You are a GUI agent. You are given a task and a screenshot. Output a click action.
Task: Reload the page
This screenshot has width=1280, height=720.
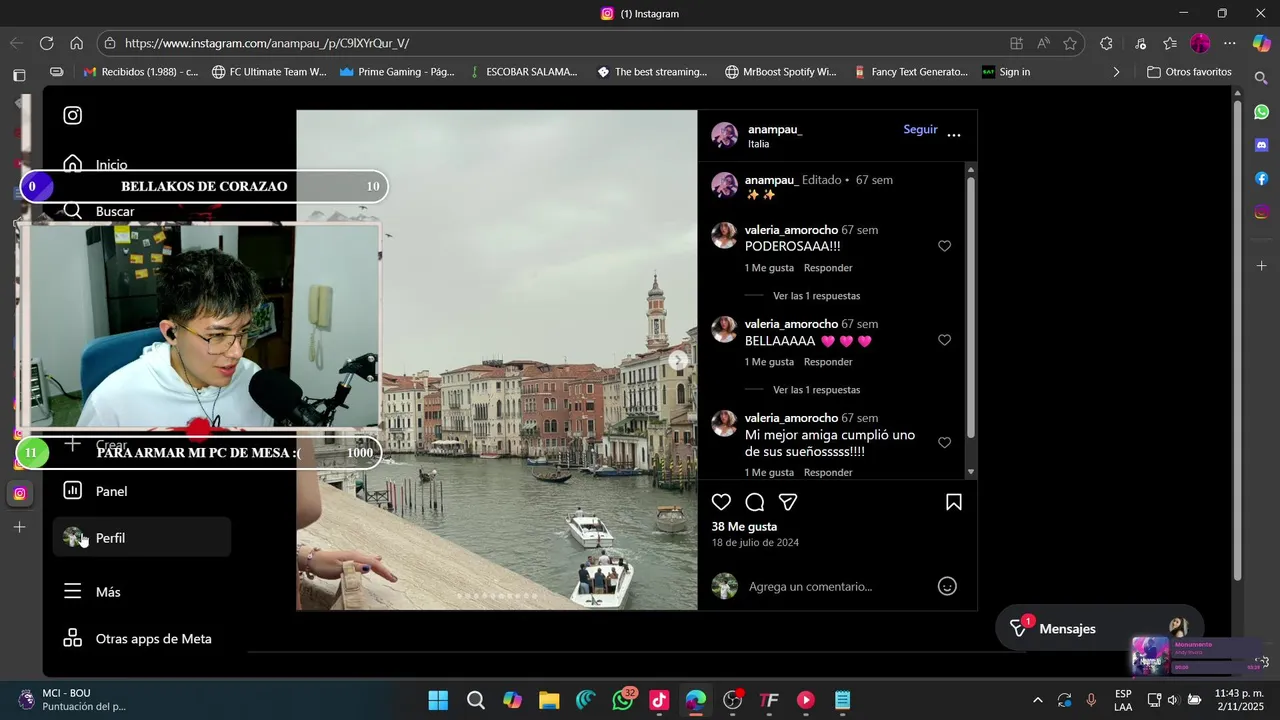pos(46,43)
